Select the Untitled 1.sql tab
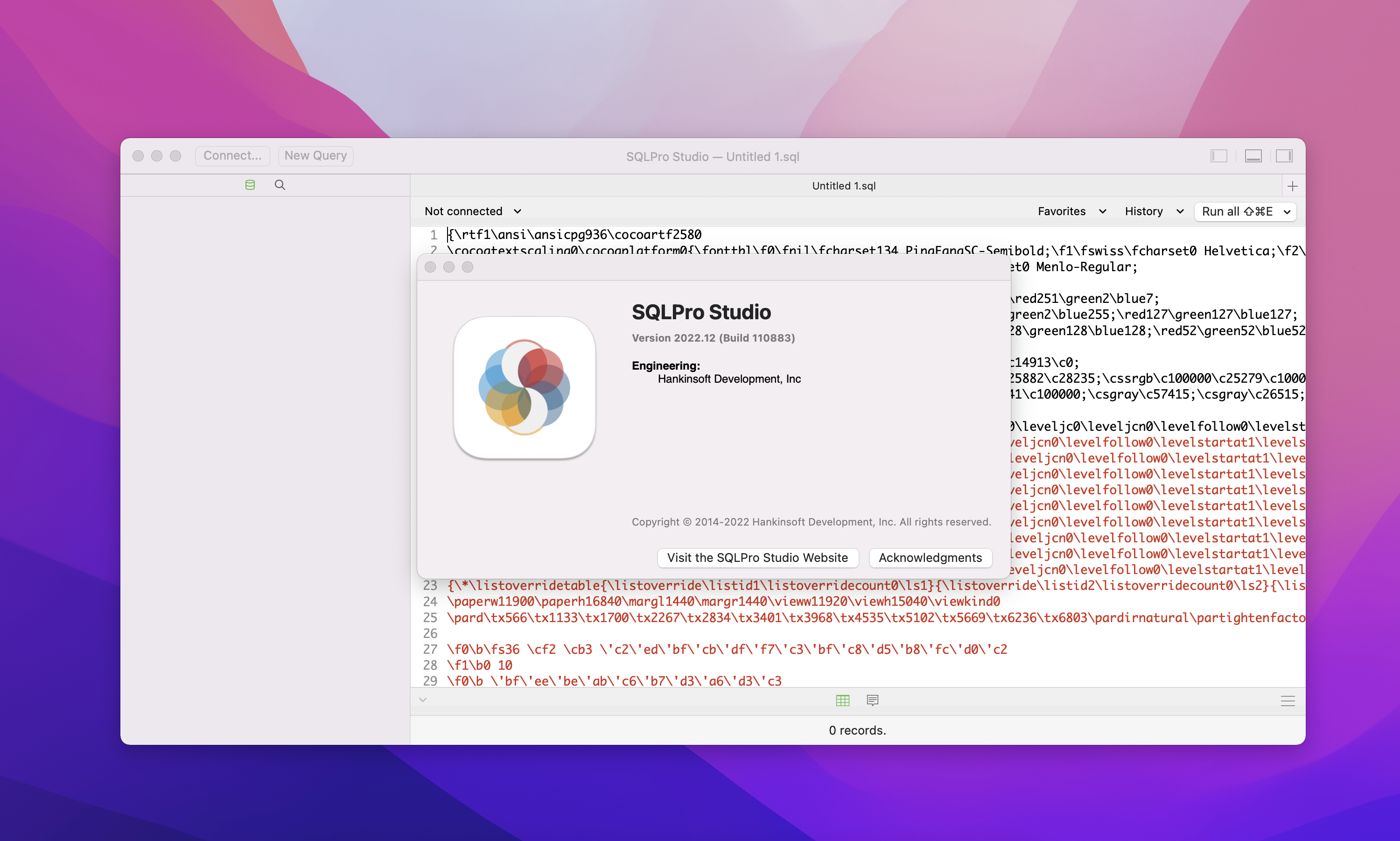Viewport: 1400px width, 841px height. tap(843, 186)
